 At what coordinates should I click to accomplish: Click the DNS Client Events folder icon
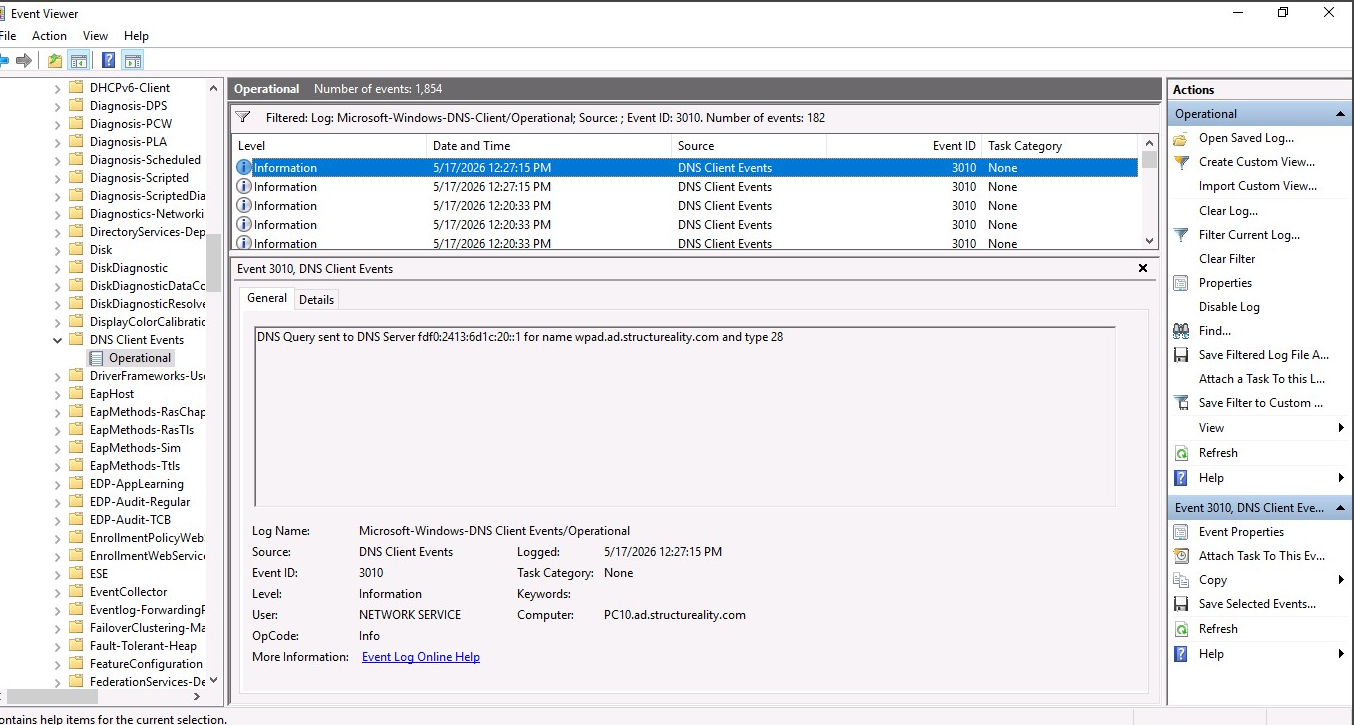76,340
